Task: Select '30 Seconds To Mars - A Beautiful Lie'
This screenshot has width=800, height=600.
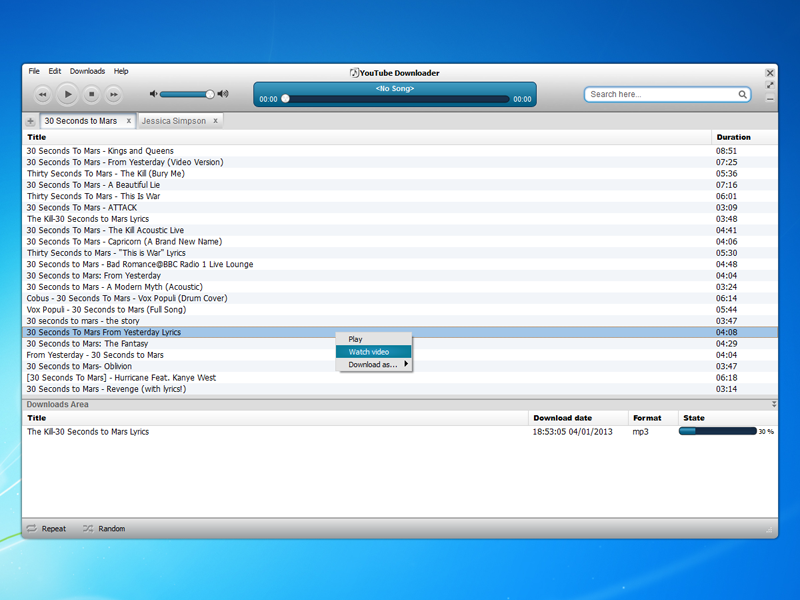Action: coord(400,185)
